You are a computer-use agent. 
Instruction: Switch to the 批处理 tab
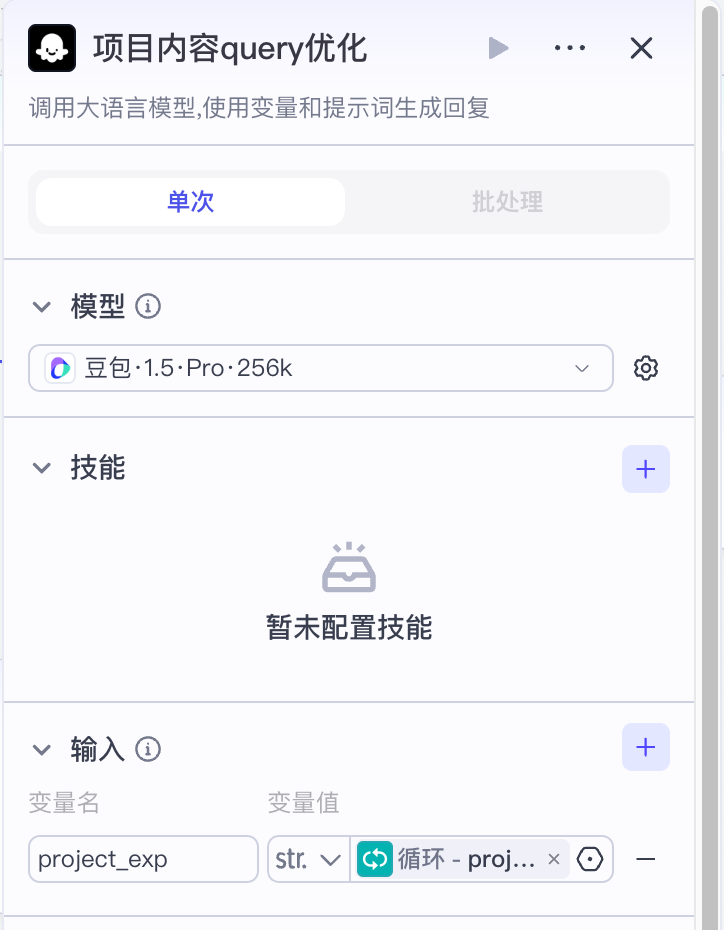tap(507, 202)
